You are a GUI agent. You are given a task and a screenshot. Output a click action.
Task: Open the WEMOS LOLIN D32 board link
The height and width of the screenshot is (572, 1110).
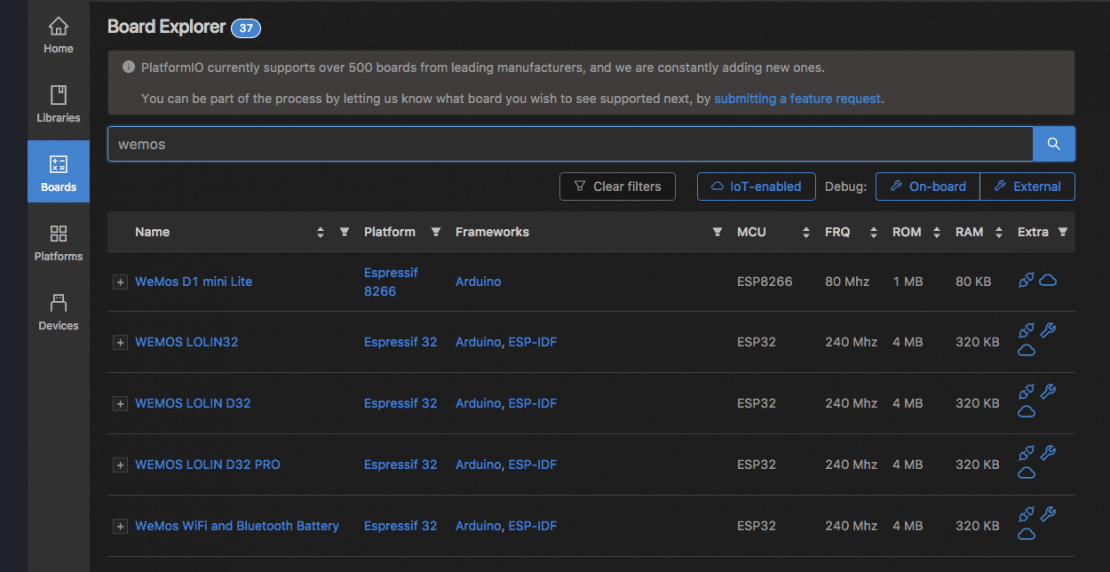pyautogui.click(x=193, y=404)
